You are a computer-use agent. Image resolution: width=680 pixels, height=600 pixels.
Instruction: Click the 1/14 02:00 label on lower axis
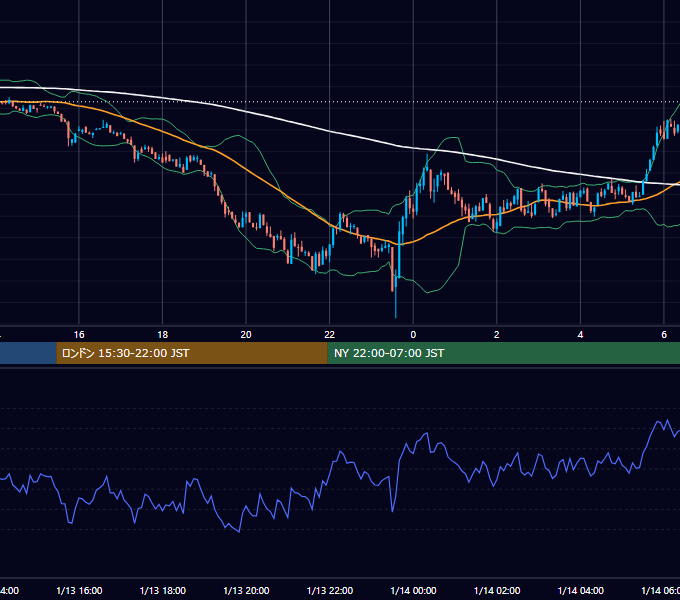coord(497,590)
